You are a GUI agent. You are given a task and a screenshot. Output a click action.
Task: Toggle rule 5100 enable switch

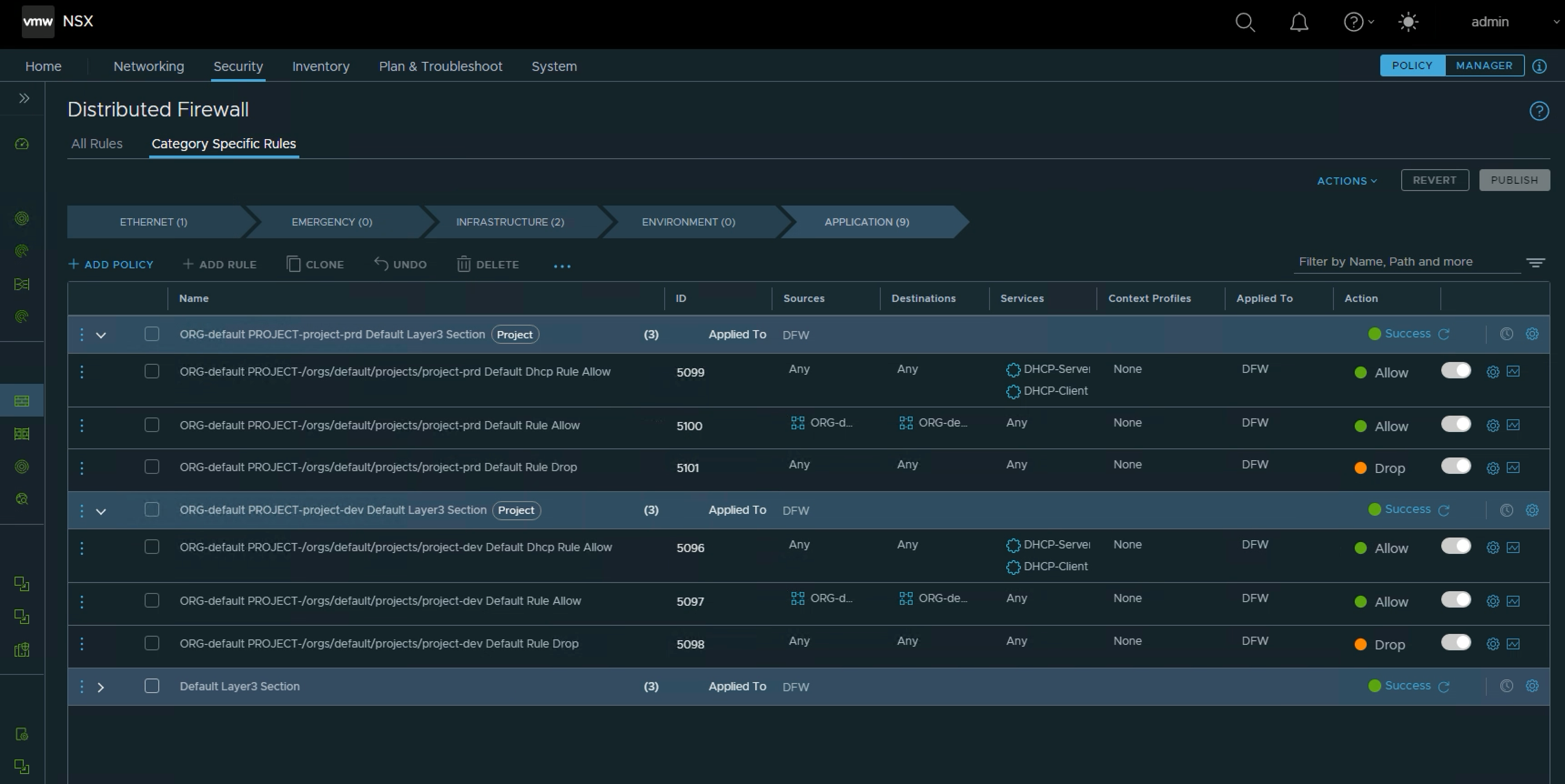click(1456, 424)
